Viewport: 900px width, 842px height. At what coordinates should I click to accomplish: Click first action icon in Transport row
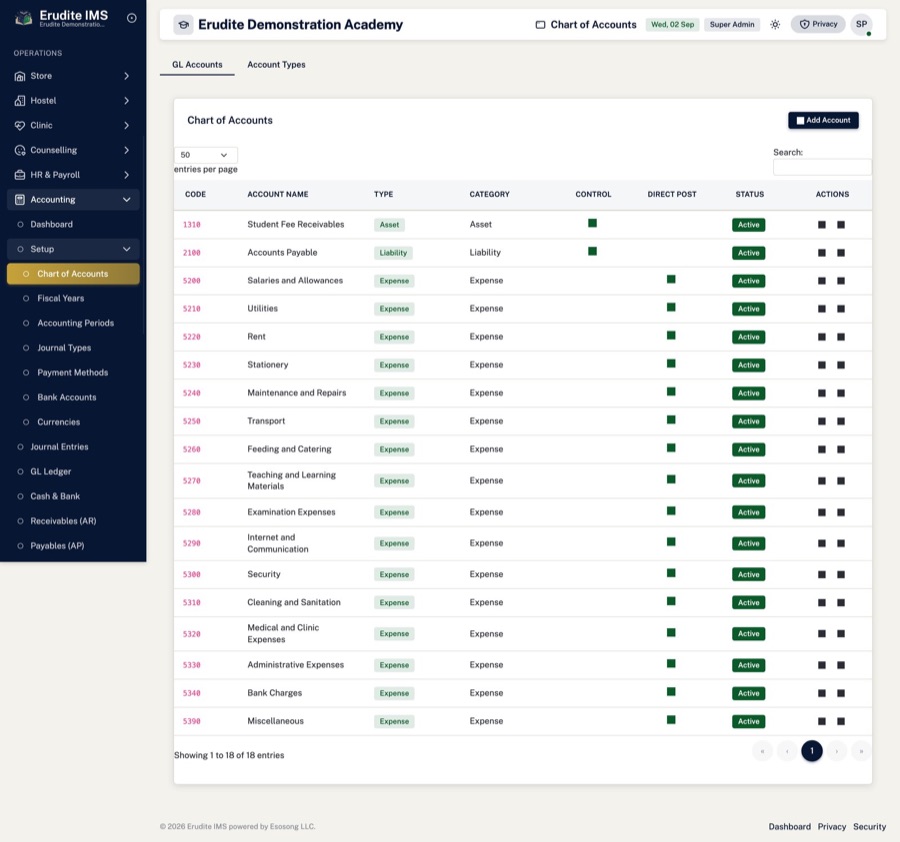click(821, 422)
